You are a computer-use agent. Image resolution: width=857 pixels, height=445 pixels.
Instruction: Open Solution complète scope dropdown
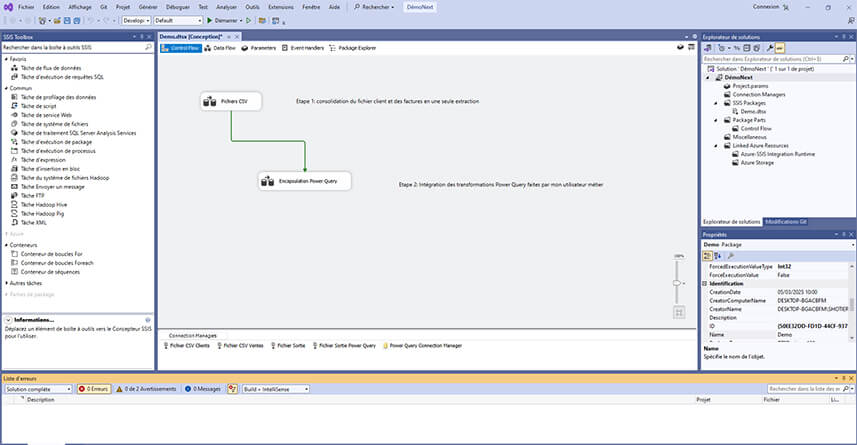(38, 389)
